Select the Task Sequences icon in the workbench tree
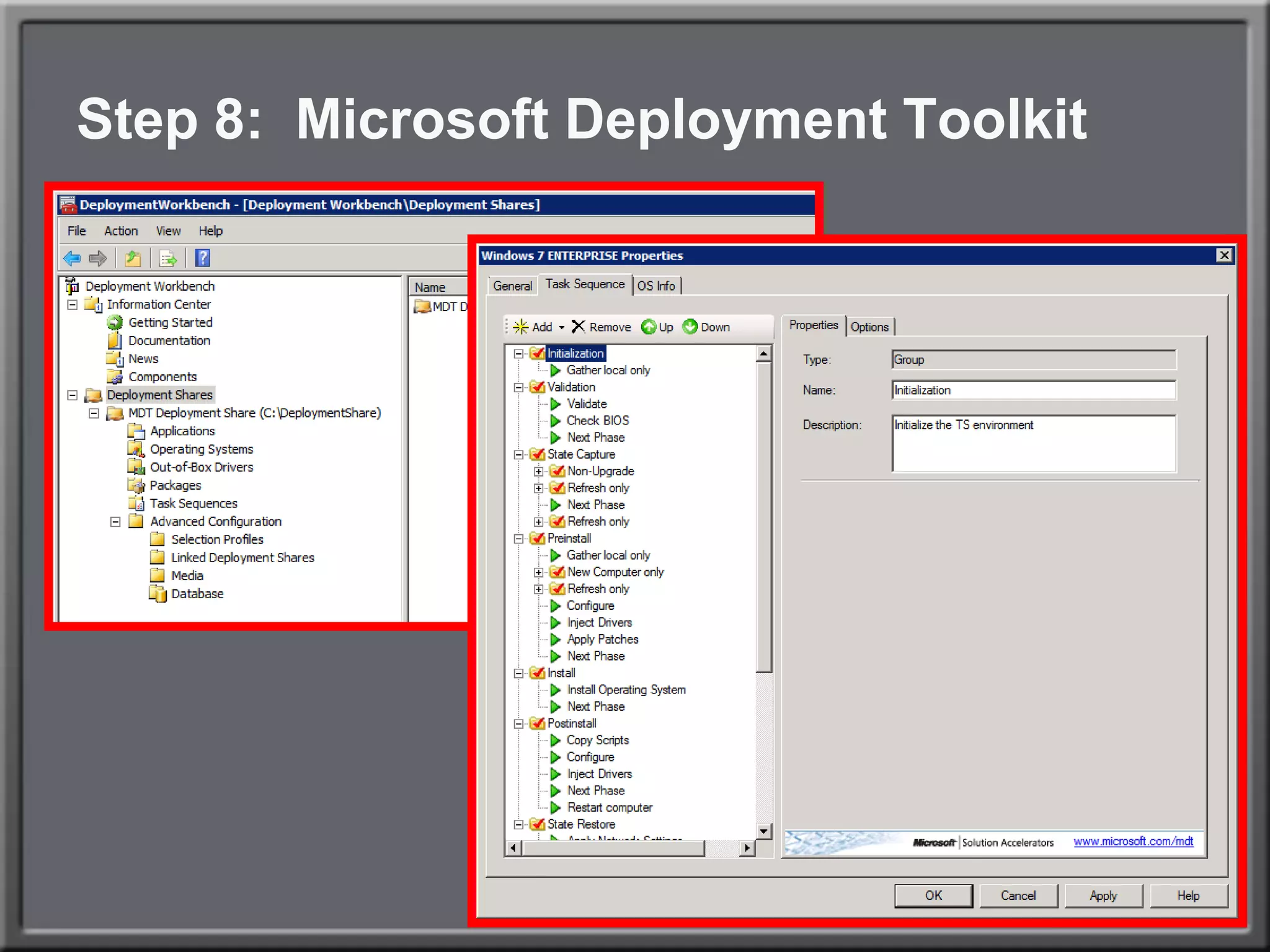This screenshot has width=1270, height=952. (x=136, y=503)
